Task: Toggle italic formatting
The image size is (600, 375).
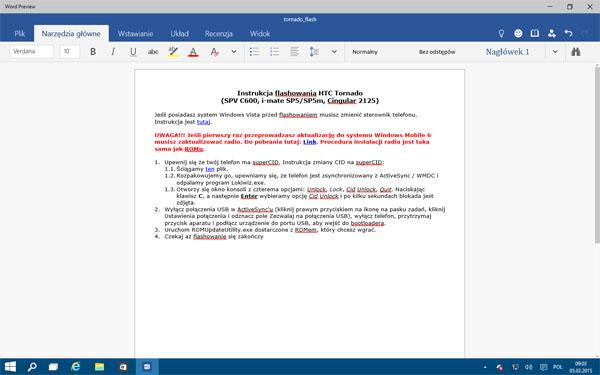Action: coord(113,52)
